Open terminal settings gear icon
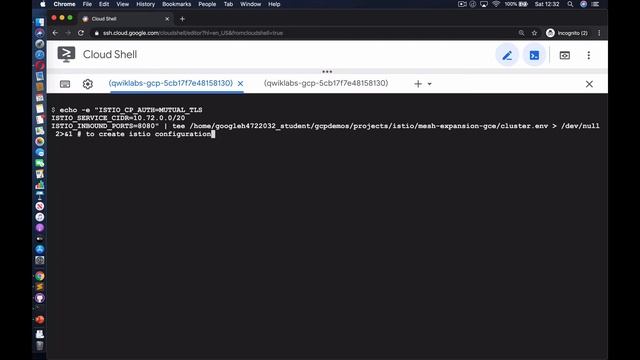The width and height of the screenshot is (640, 360). (x=88, y=84)
